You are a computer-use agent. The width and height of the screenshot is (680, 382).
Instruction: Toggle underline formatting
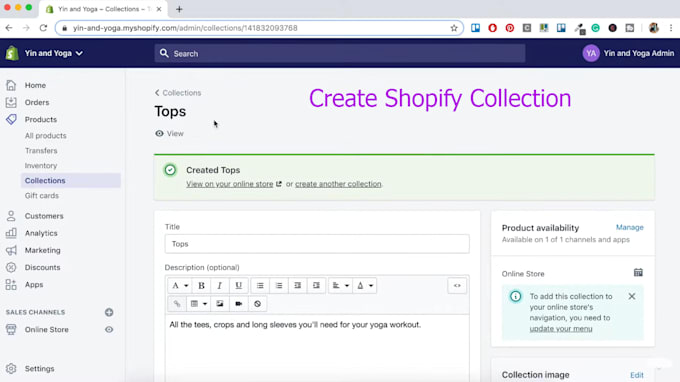pyautogui.click(x=238, y=285)
